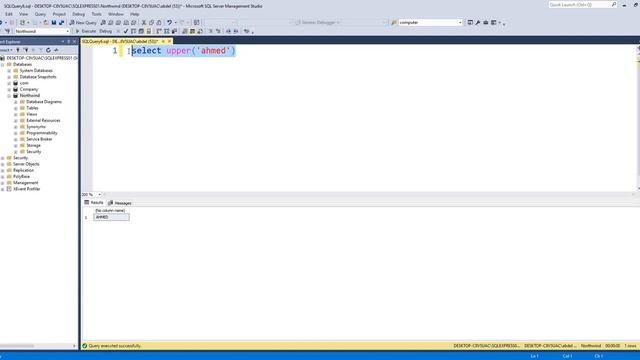Open the editor zoom level dropdown
The width and height of the screenshot is (640, 360).
point(99,194)
